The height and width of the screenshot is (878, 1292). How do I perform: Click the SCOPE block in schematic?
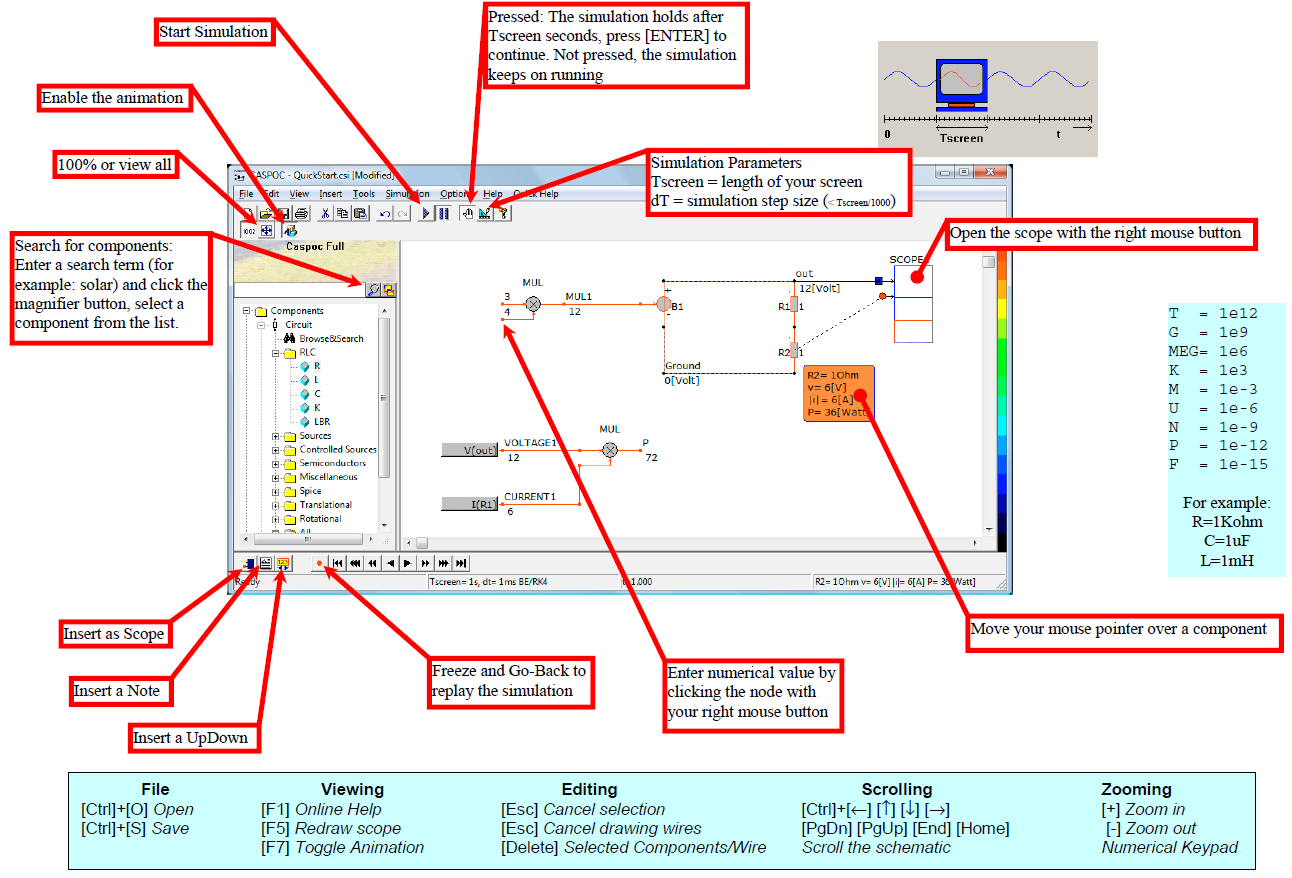pos(913,304)
